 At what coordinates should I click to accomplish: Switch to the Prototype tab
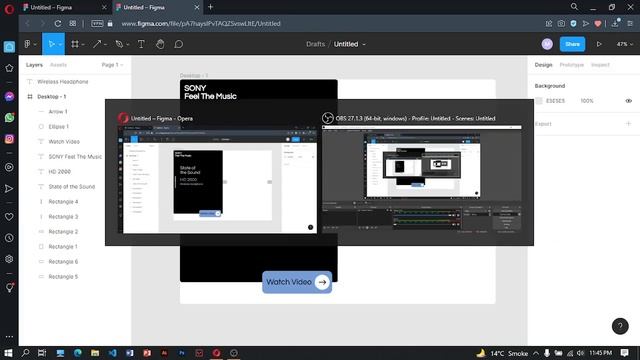[x=571, y=65]
